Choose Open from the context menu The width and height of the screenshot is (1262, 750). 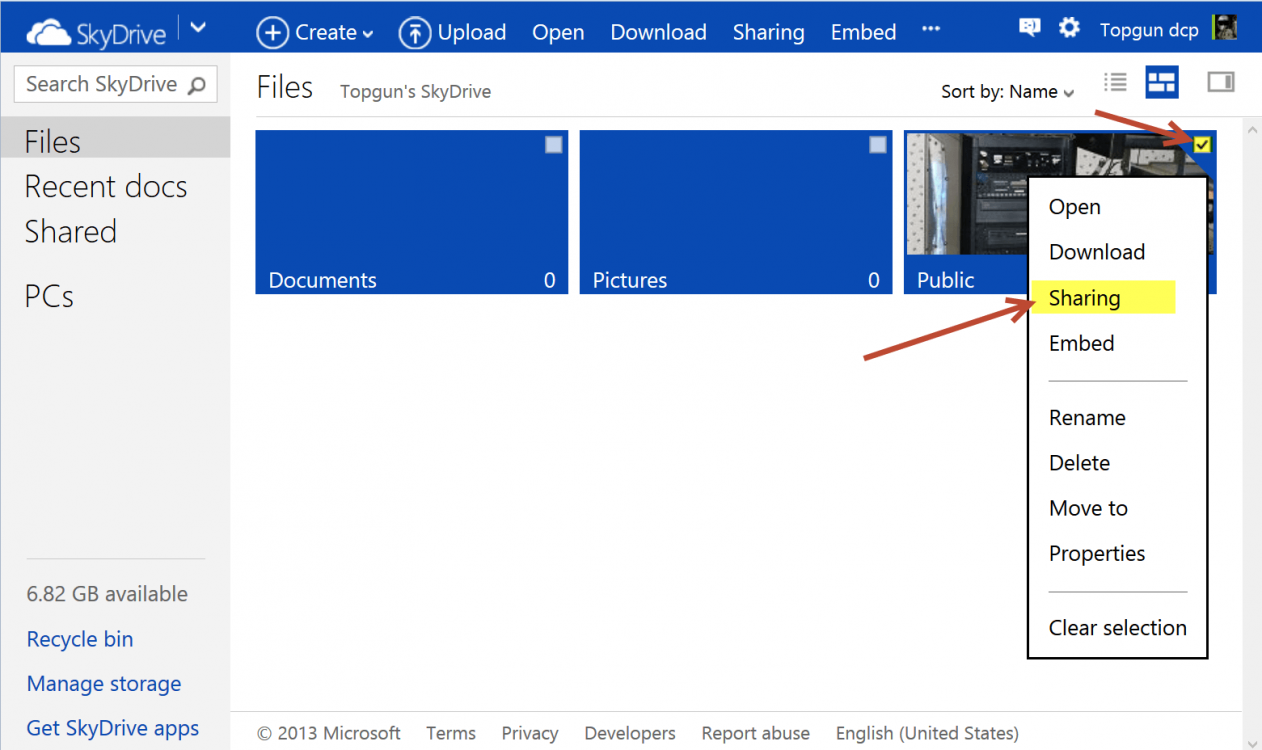(x=1075, y=207)
